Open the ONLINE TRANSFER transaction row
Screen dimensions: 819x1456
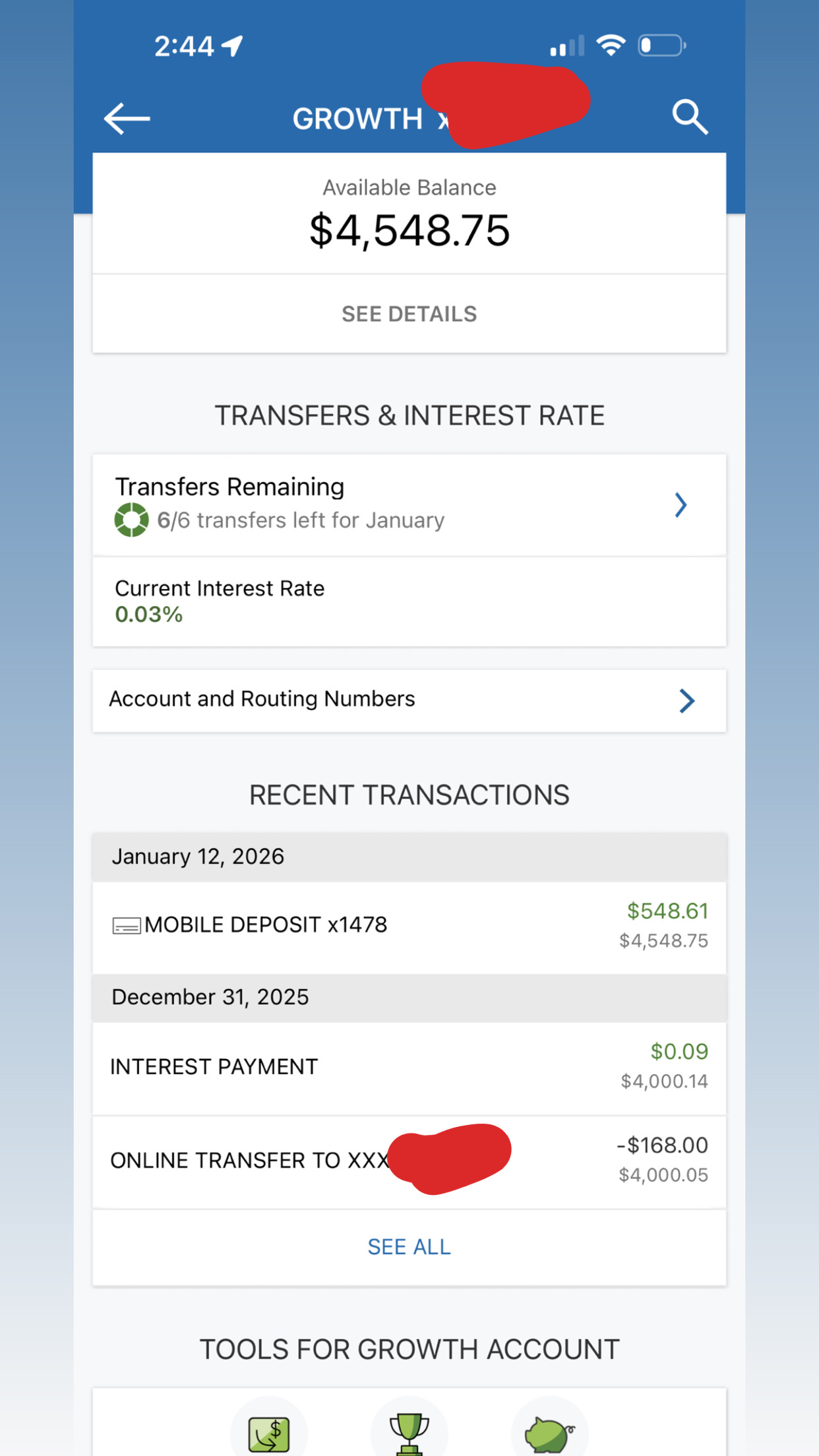[x=249, y=1161]
